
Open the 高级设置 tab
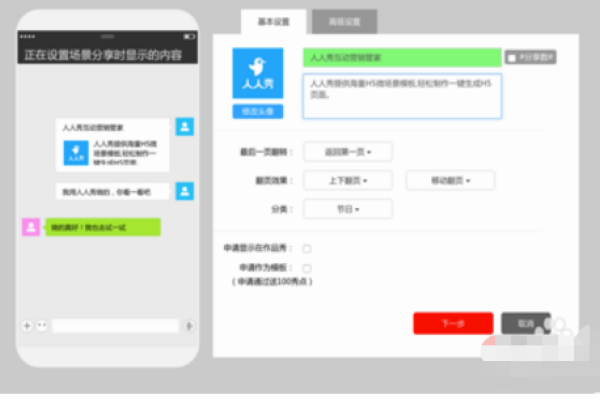(344, 22)
